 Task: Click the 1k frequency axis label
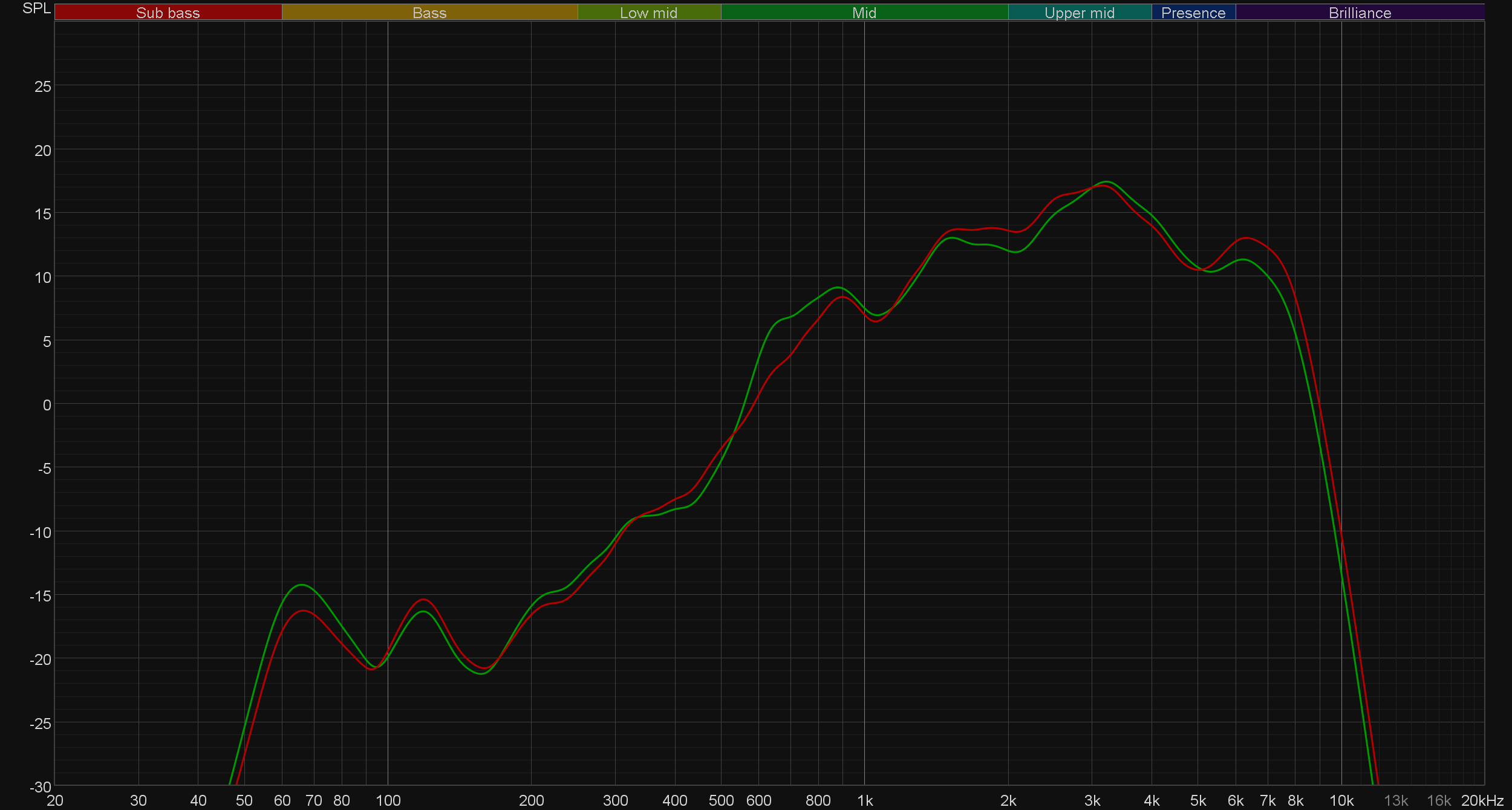(x=864, y=801)
